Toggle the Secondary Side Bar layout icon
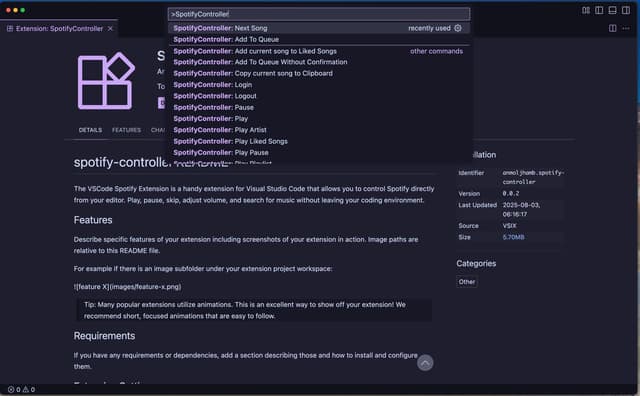 (x=626, y=10)
